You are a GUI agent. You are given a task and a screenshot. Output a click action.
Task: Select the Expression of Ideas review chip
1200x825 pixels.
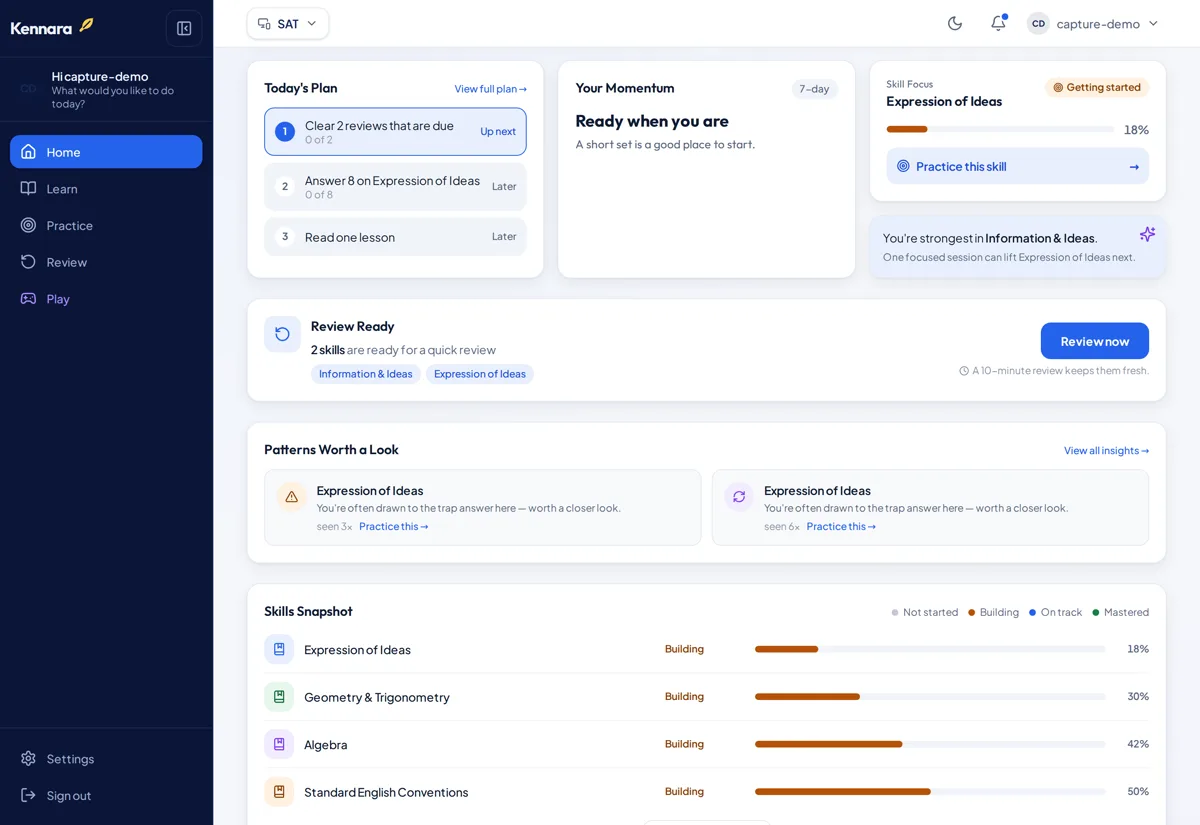click(480, 374)
